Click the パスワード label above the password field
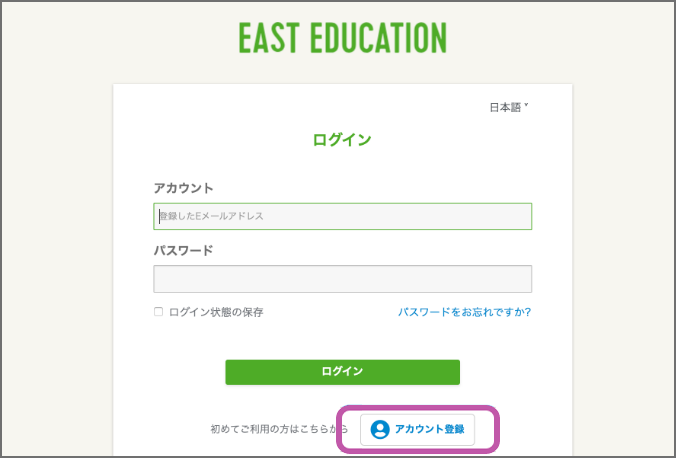Screen dimensions: 676x458 tap(183, 250)
